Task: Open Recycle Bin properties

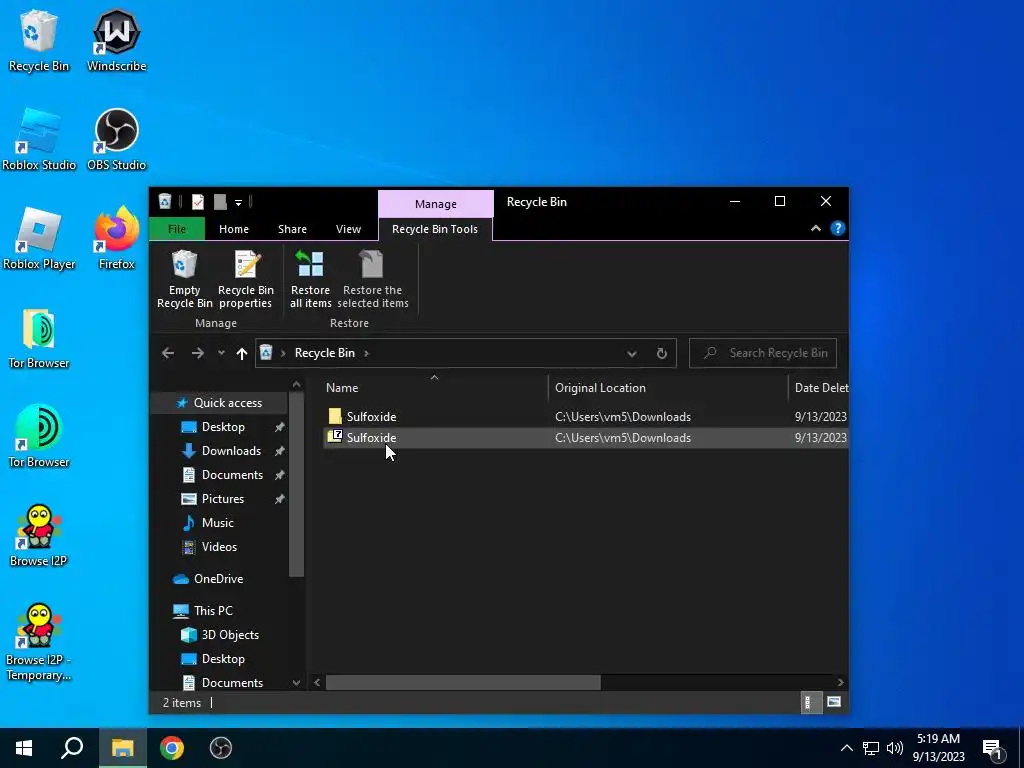Action: point(246,280)
